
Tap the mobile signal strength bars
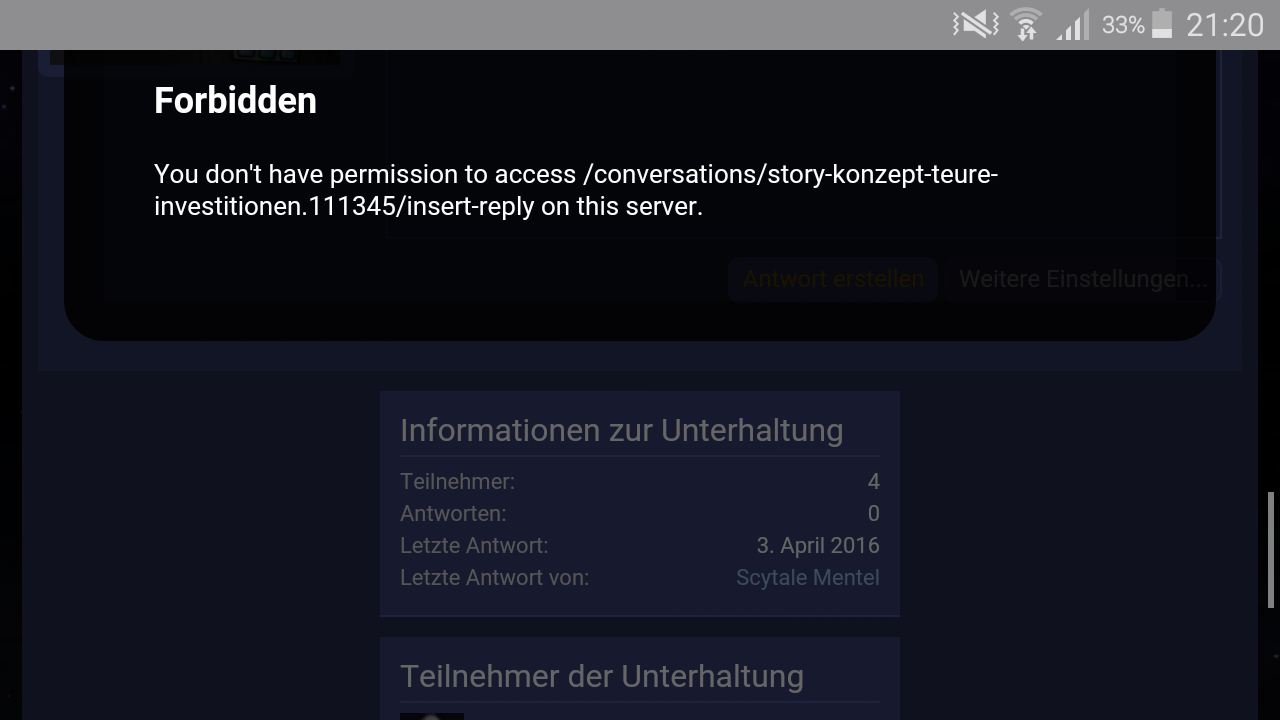click(1074, 24)
